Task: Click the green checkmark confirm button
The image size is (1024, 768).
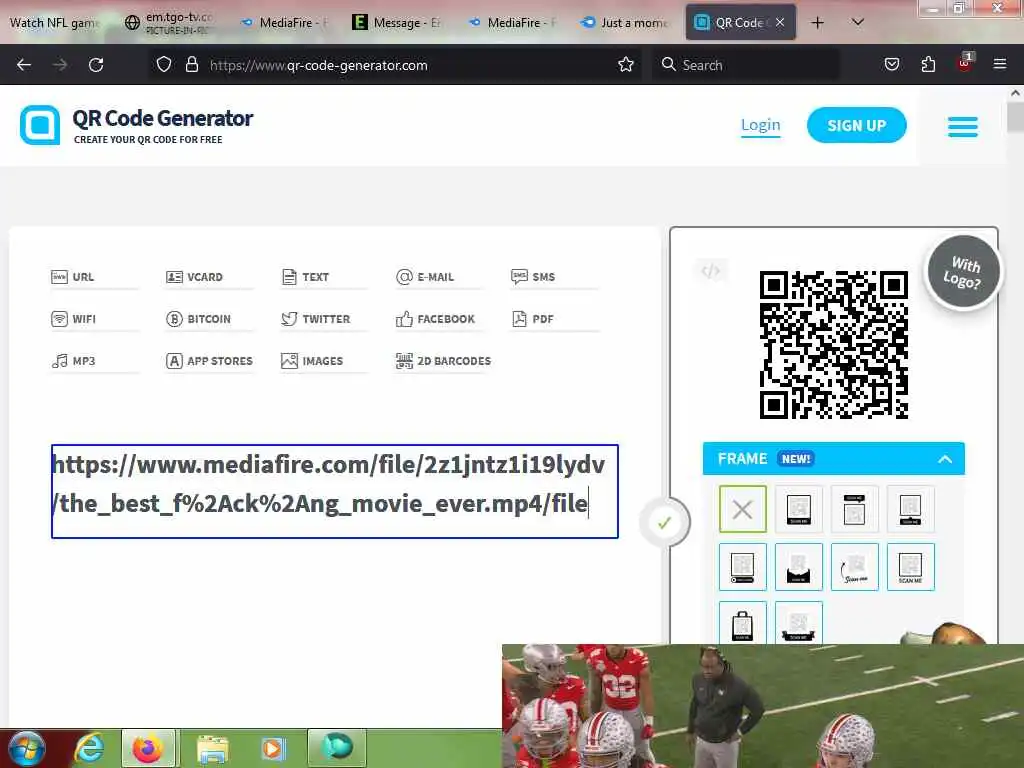Action: [x=664, y=523]
